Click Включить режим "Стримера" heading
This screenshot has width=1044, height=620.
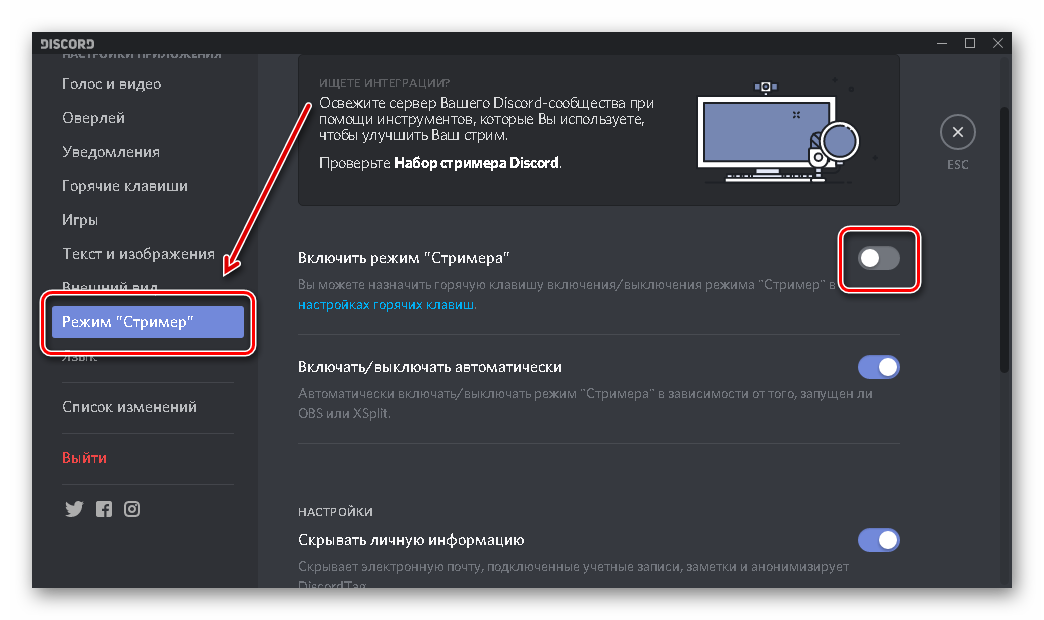tap(403, 258)
